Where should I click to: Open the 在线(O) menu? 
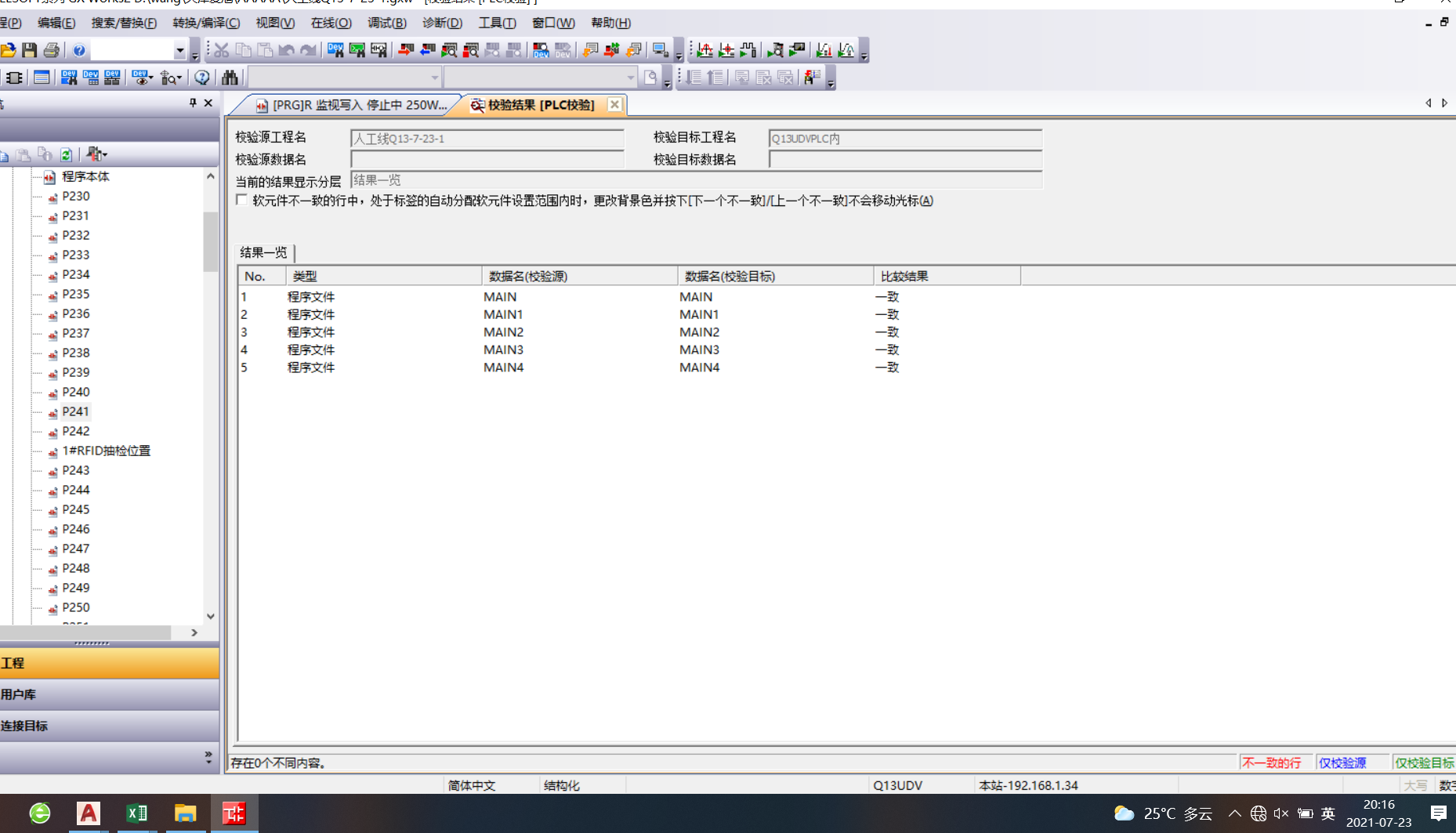pos(331,23)
